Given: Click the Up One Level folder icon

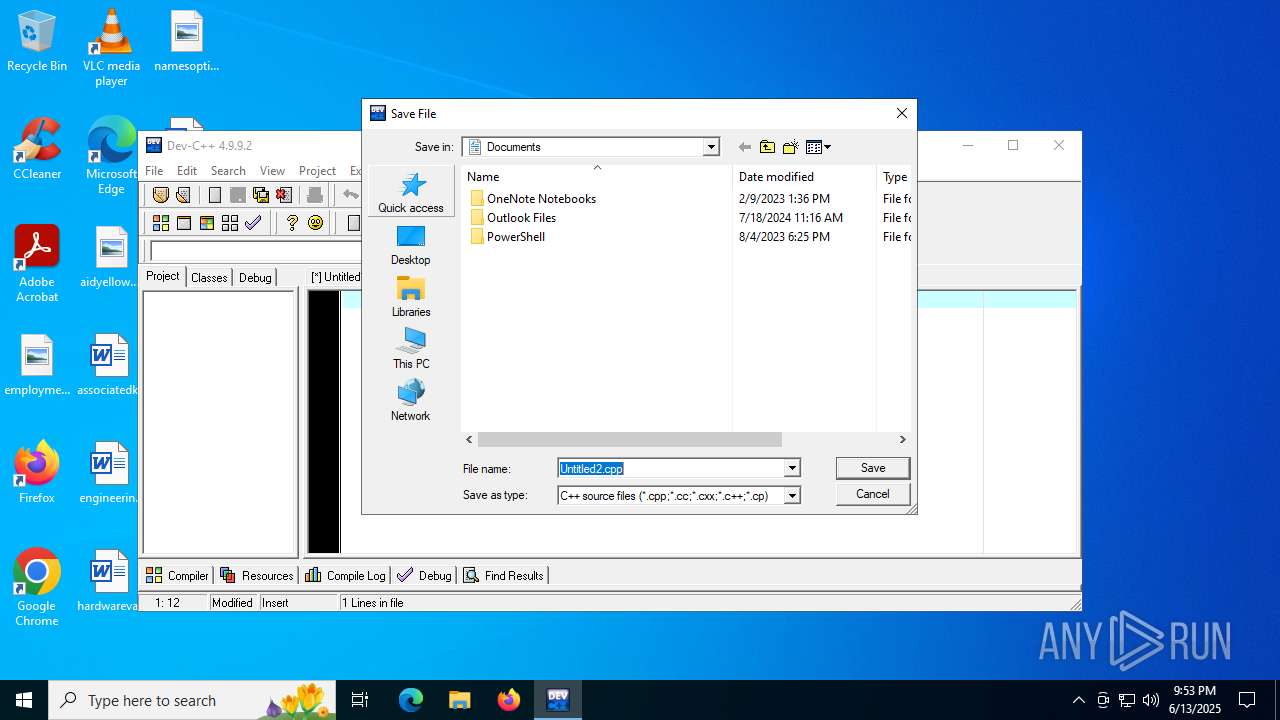Looking at the screenshot, I should point(767,147).
